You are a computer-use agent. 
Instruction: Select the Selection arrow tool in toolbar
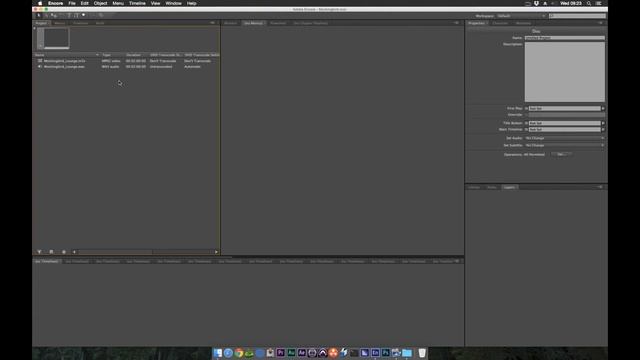[39, 16]
